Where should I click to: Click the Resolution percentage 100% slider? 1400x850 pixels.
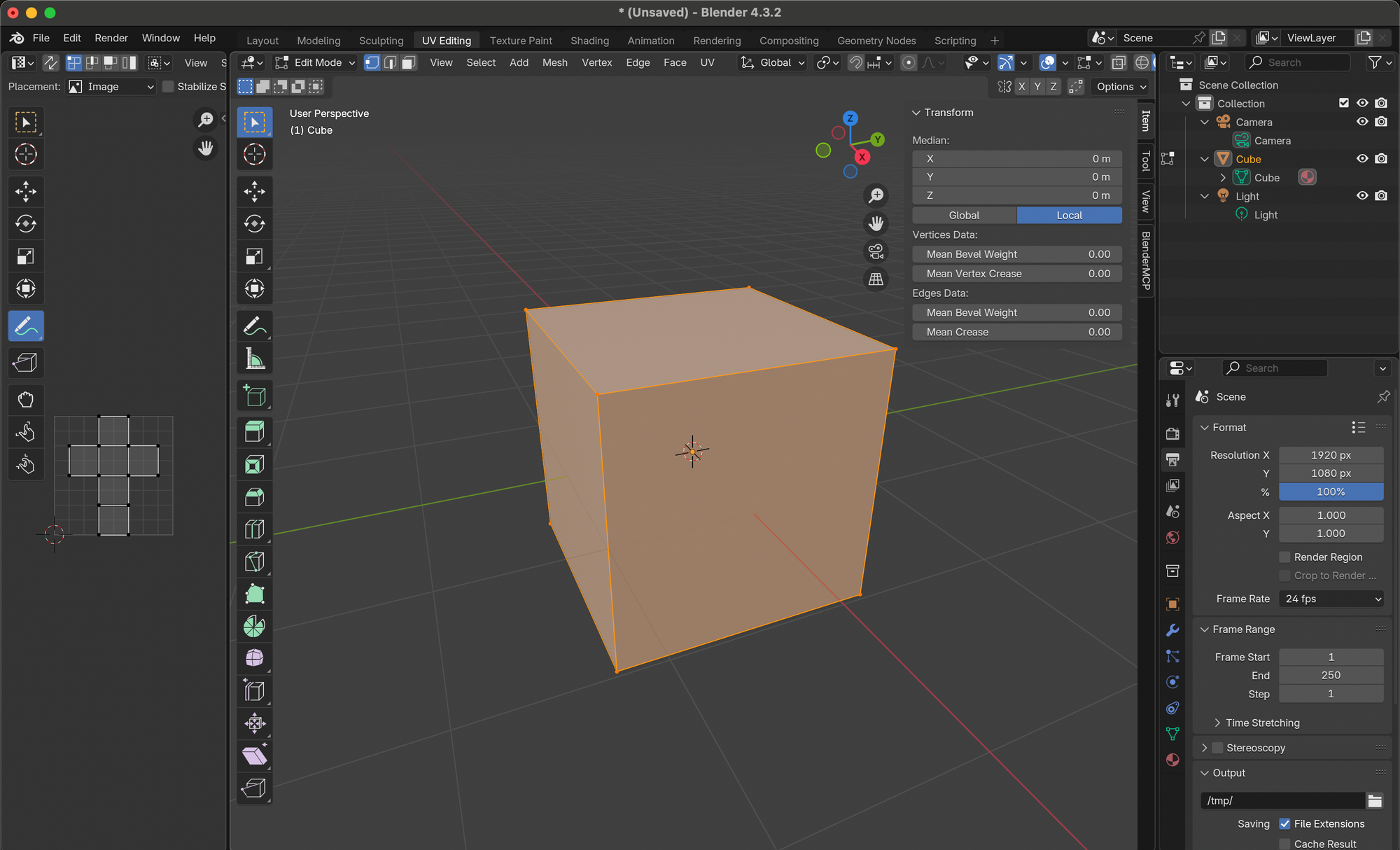coord(1330,492)
